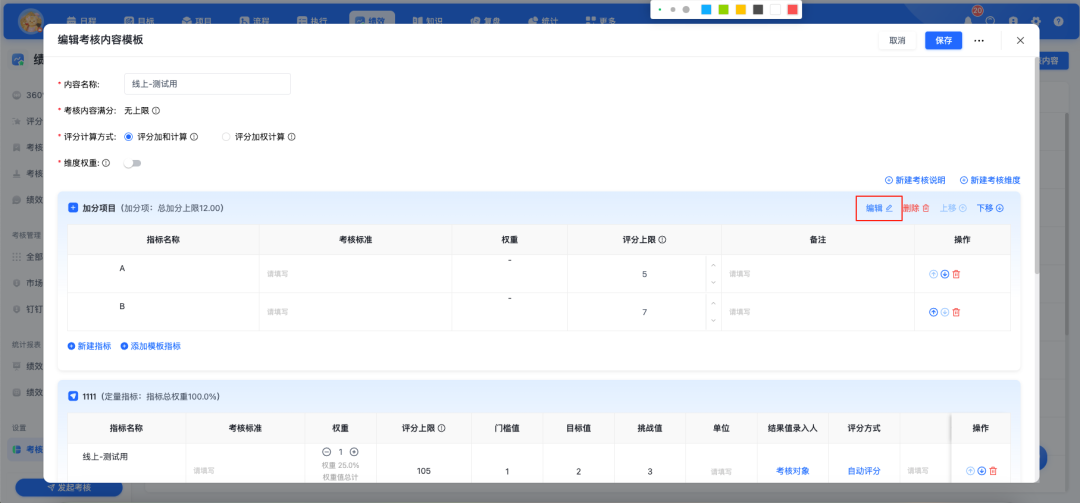Image resolution: width=1080 pixels, height=503 pixels.
Task: Delete indicator row B using trash icon
Action: [956, 312]
